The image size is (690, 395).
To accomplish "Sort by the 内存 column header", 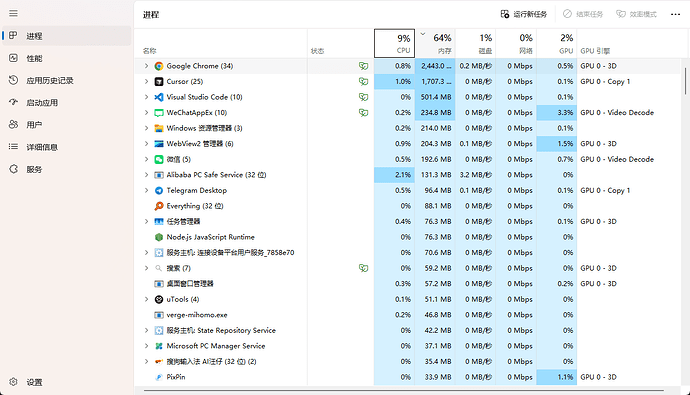I will (435, 44).
